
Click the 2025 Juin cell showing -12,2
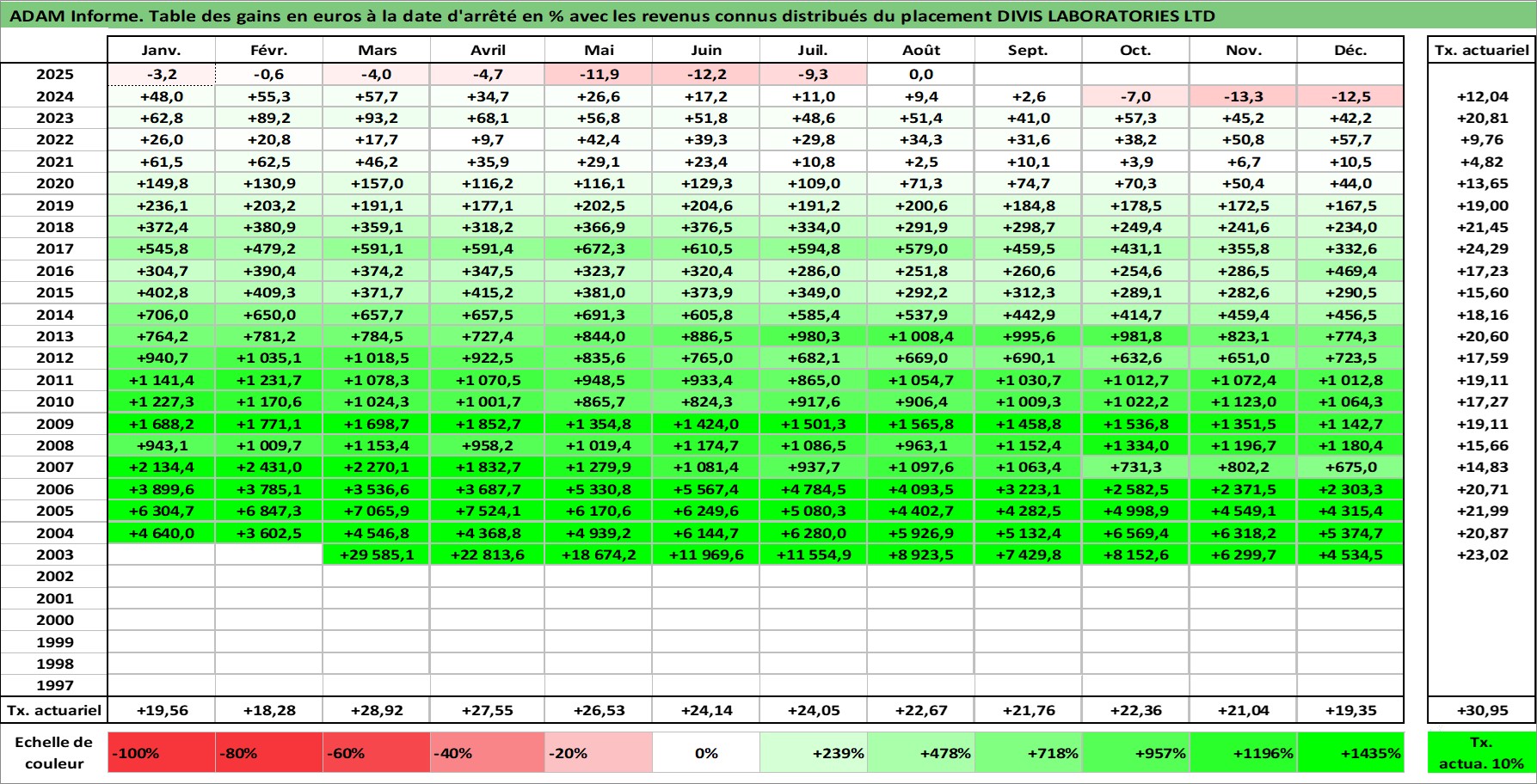pyautogui.click(x=705, y=75)
